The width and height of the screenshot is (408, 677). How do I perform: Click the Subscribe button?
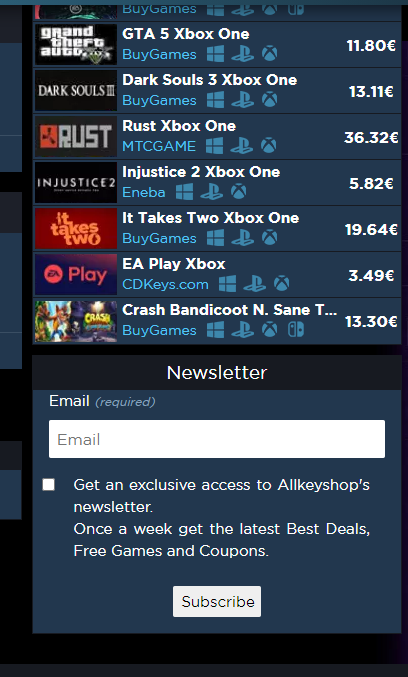[x=217, y=601]
